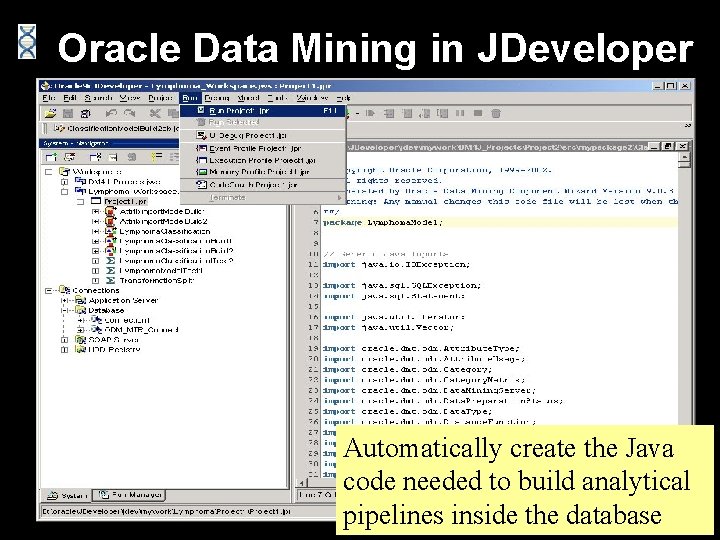Collapse the Workspaces root node
The width and height of the screenshot is (720, 540).
49,172
